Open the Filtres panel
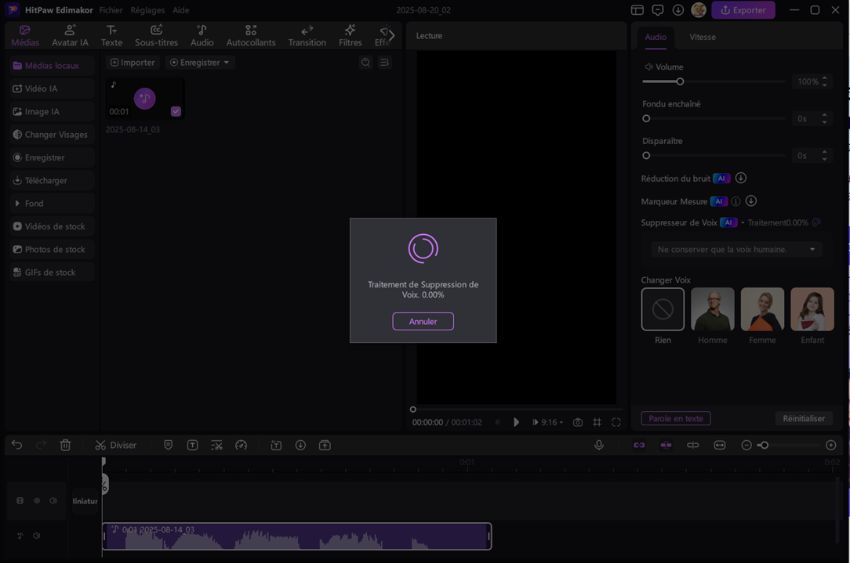This screenshot has width=850, height=563. [x=350, y=36]
